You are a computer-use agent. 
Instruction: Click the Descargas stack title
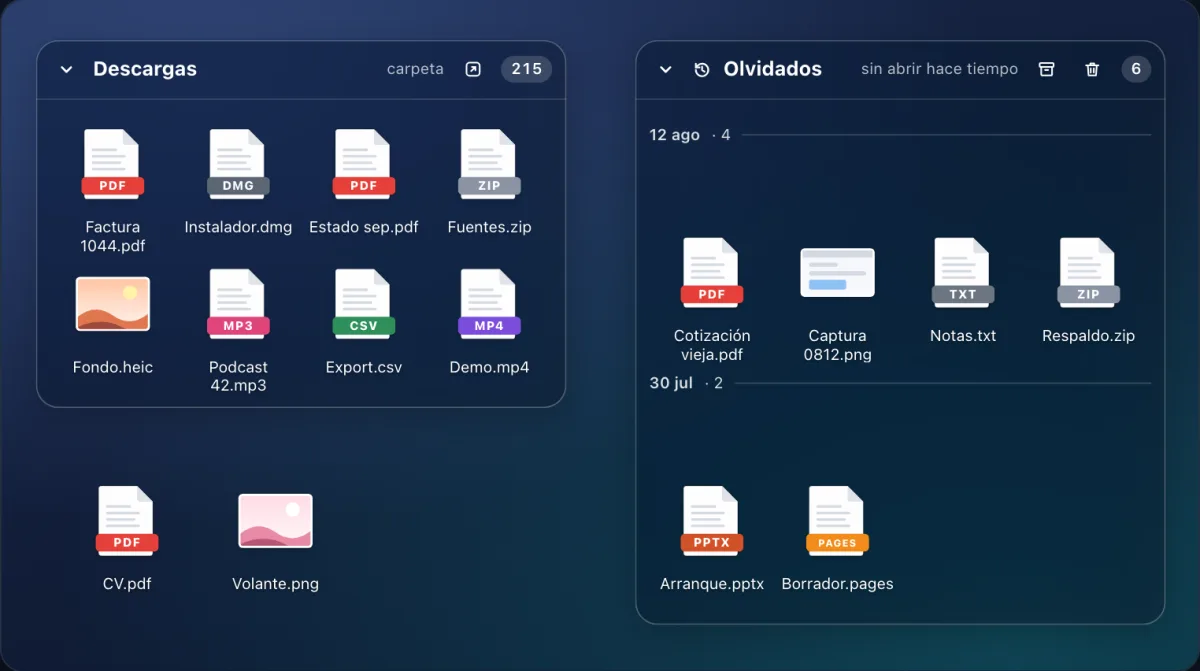145,69
